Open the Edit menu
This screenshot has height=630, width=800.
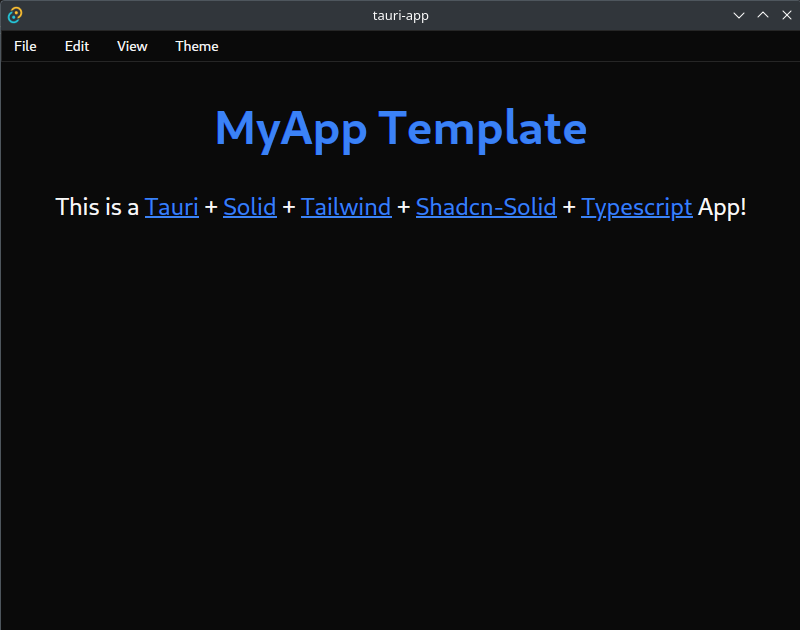tap(77, 46)
